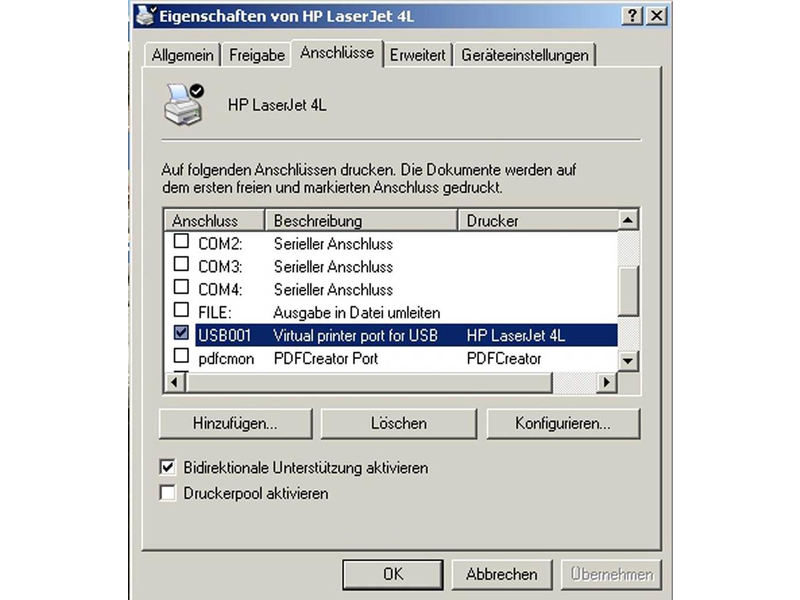Select the COM2: port row name
The height and width of the screenshot is (600, 800).
[220, 244]
